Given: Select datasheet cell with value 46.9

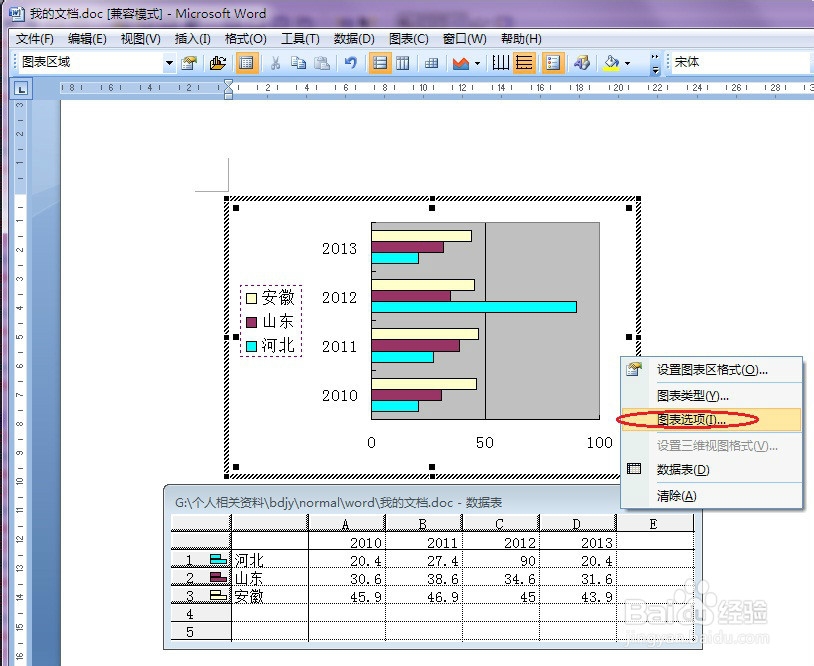Looking at the screenshot, I should click(424, 596).
